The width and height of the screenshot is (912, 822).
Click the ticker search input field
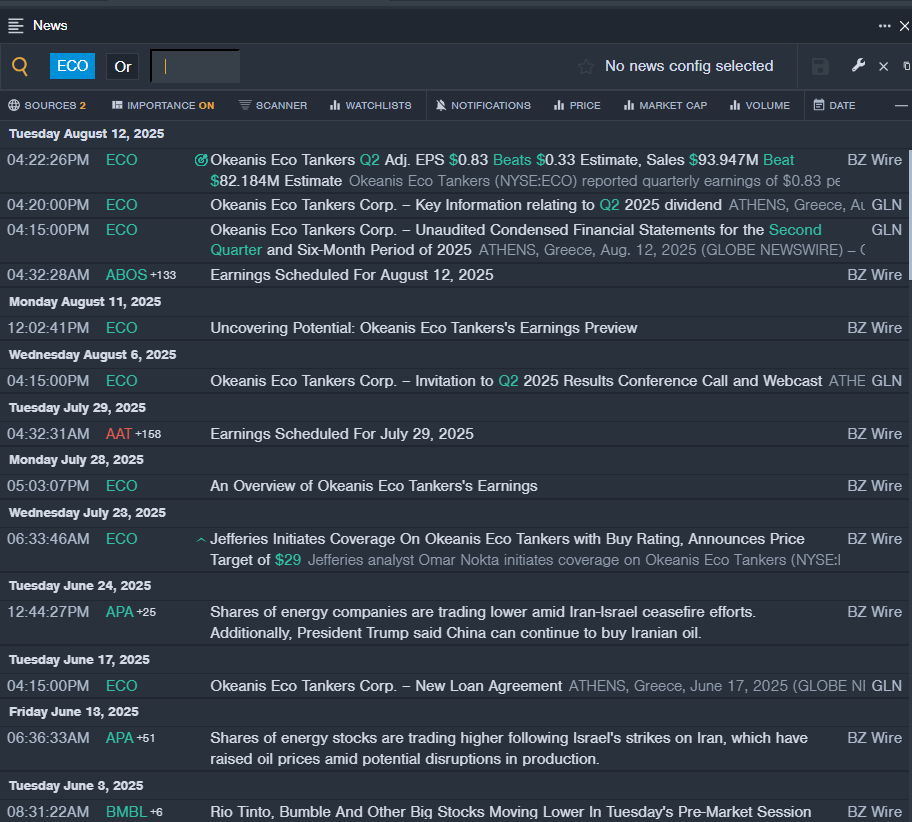(x=195, y=67)
